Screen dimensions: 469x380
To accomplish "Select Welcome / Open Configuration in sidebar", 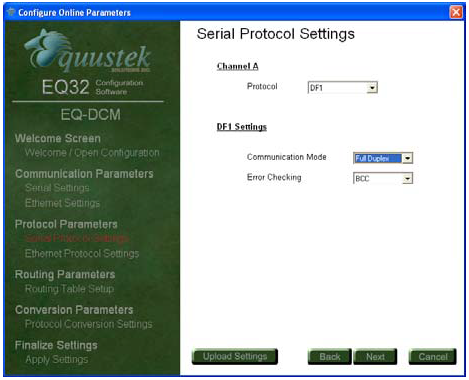I will pyautogui.click(x=92, y=153).
